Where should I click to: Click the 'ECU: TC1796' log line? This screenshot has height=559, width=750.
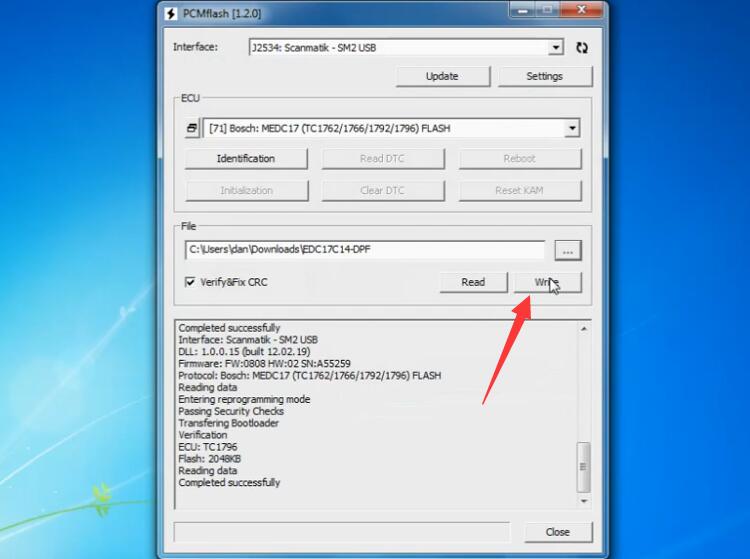tap(208, 447)
